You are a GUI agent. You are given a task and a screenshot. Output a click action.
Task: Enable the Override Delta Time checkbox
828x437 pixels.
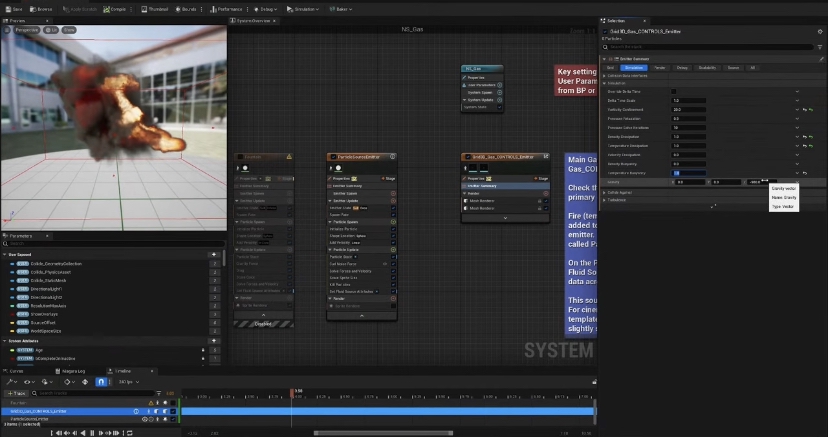pos(674,91)
